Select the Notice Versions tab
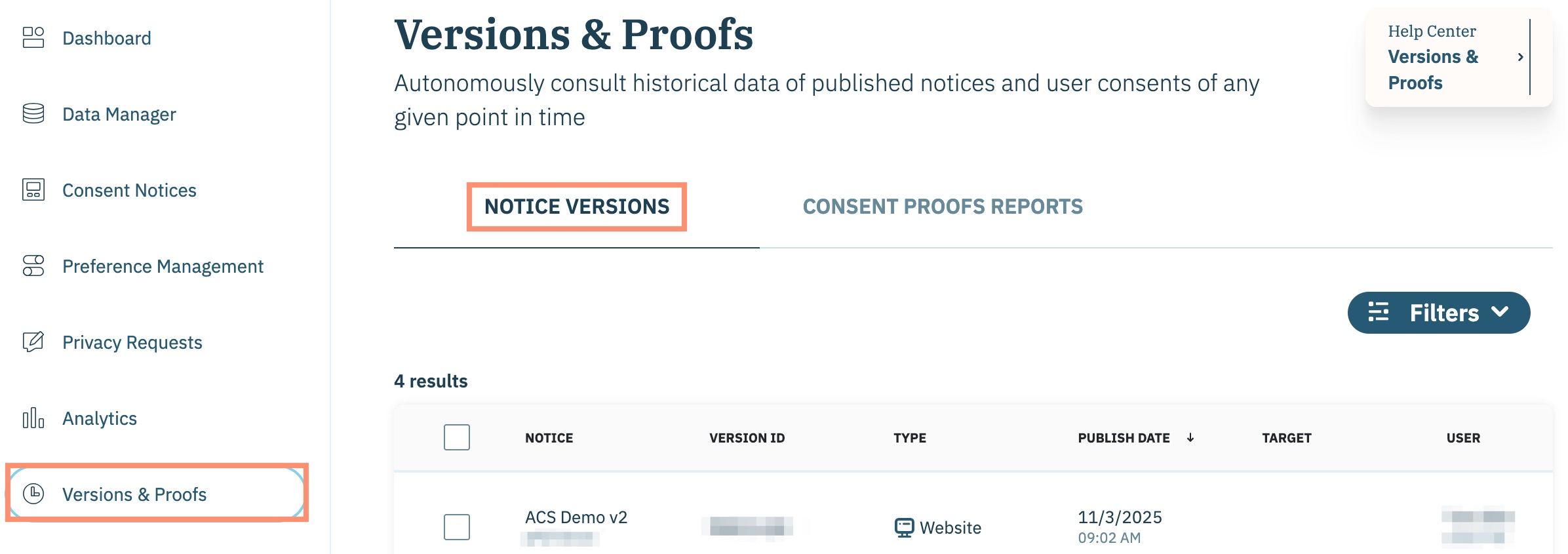1568x554 pixels. click(x=577, y=207)
